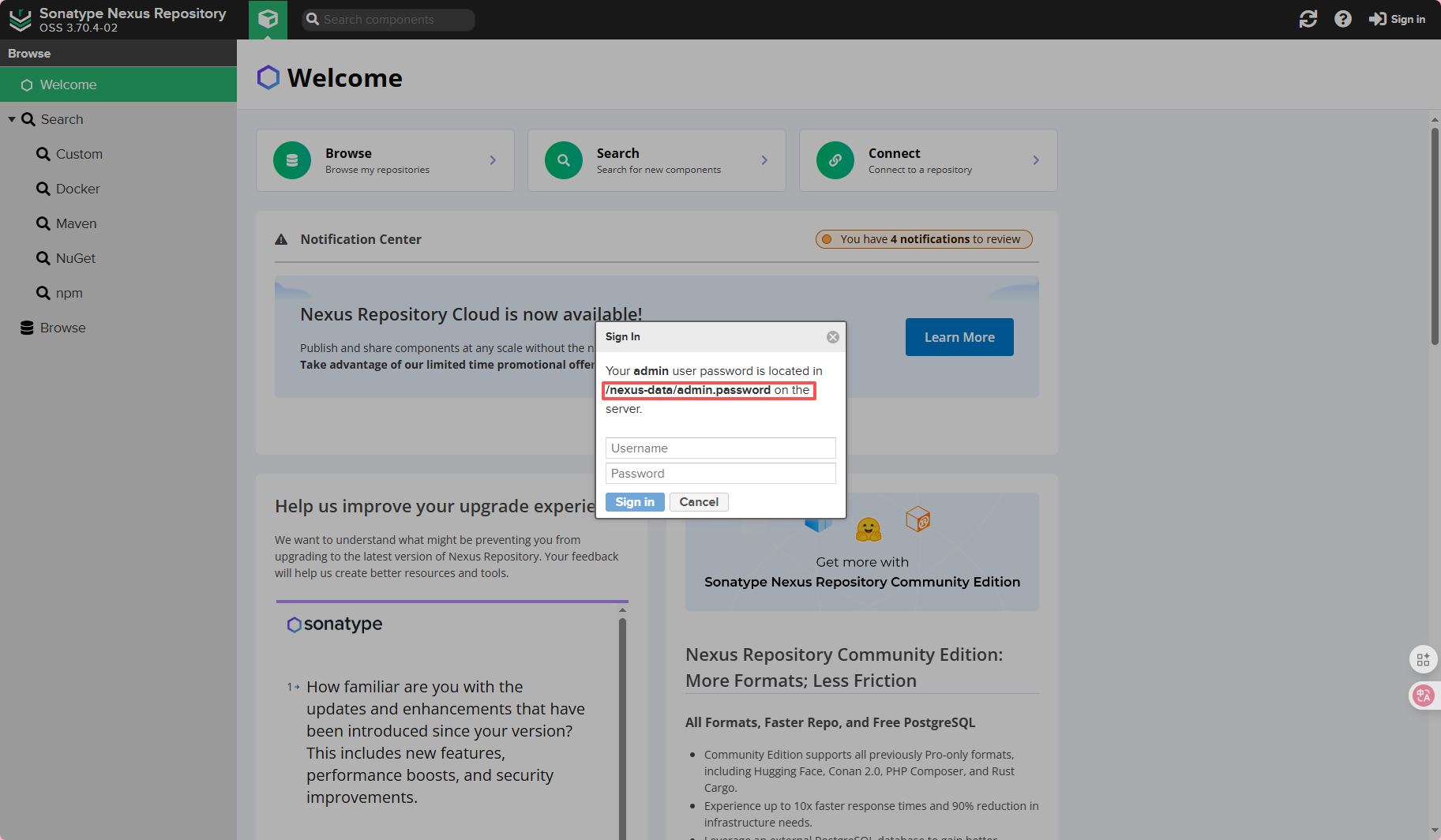Focus the Password input field
Image resolution: width=1441 pixels, height=840 pixels.
click(720, 474)
